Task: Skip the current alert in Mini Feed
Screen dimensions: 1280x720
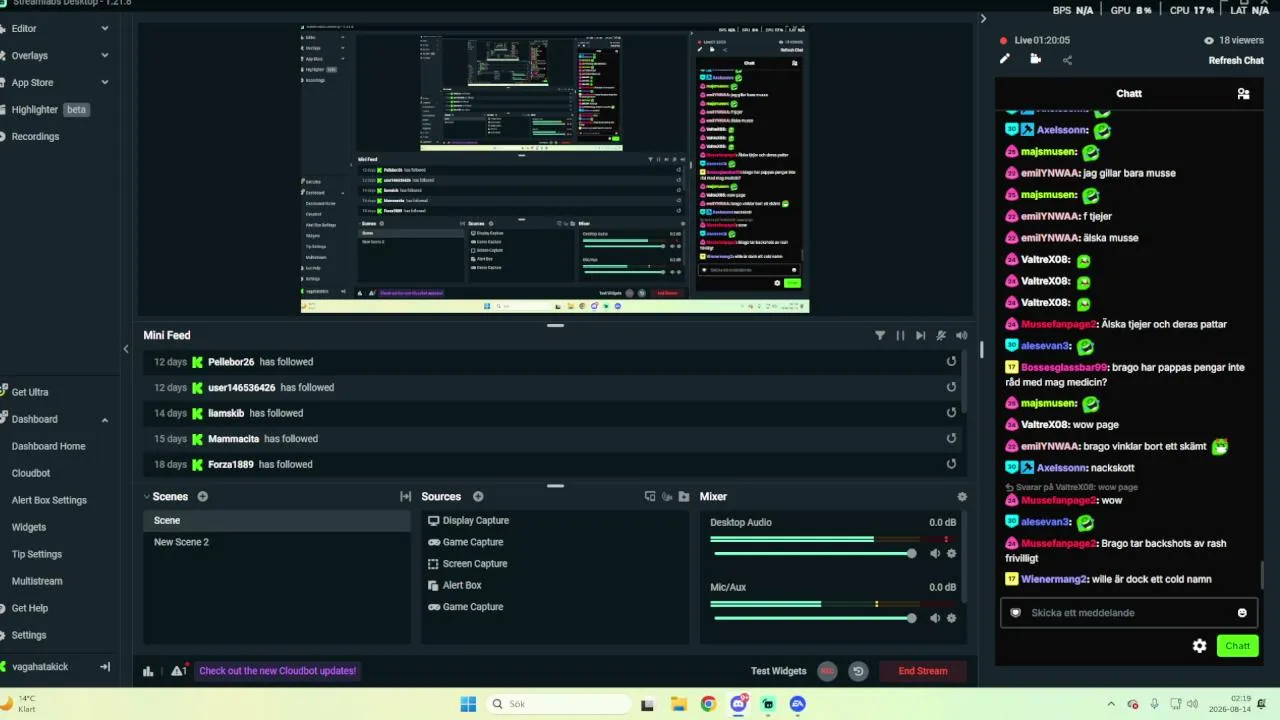Action: [x=921, y=336]
